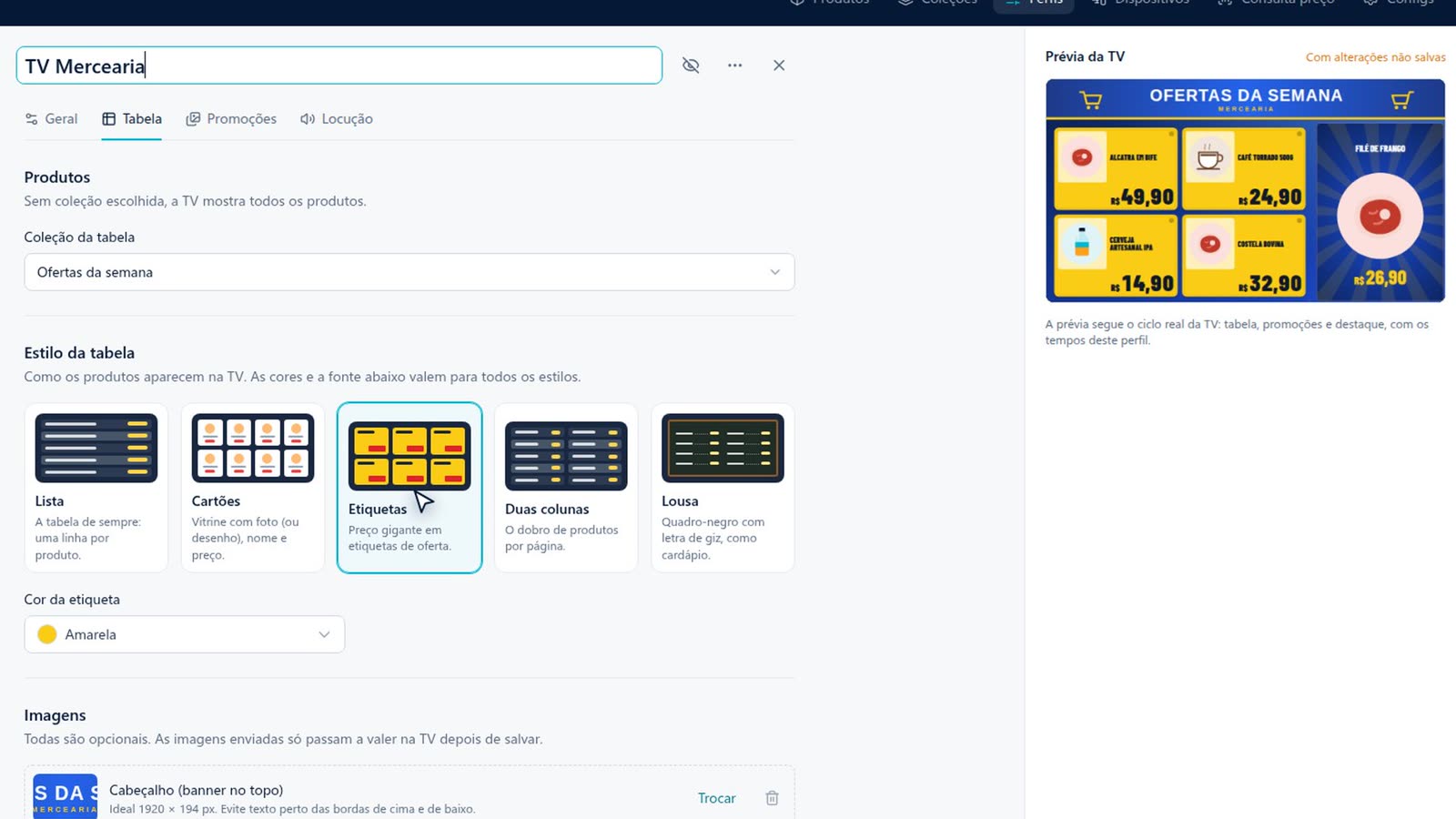This screenshot has width=1456, height=819.
Task: Go to the Locução tab
Action: (x=337, y=119)
